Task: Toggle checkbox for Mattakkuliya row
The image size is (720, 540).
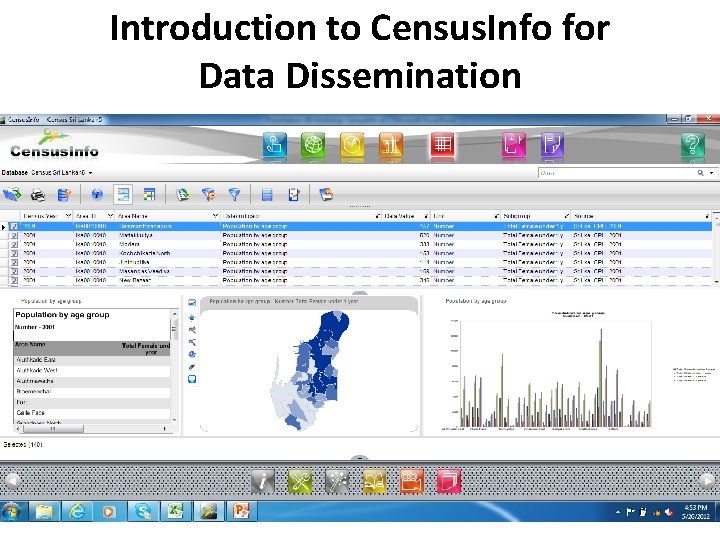Action: click(x=14, y=235)
